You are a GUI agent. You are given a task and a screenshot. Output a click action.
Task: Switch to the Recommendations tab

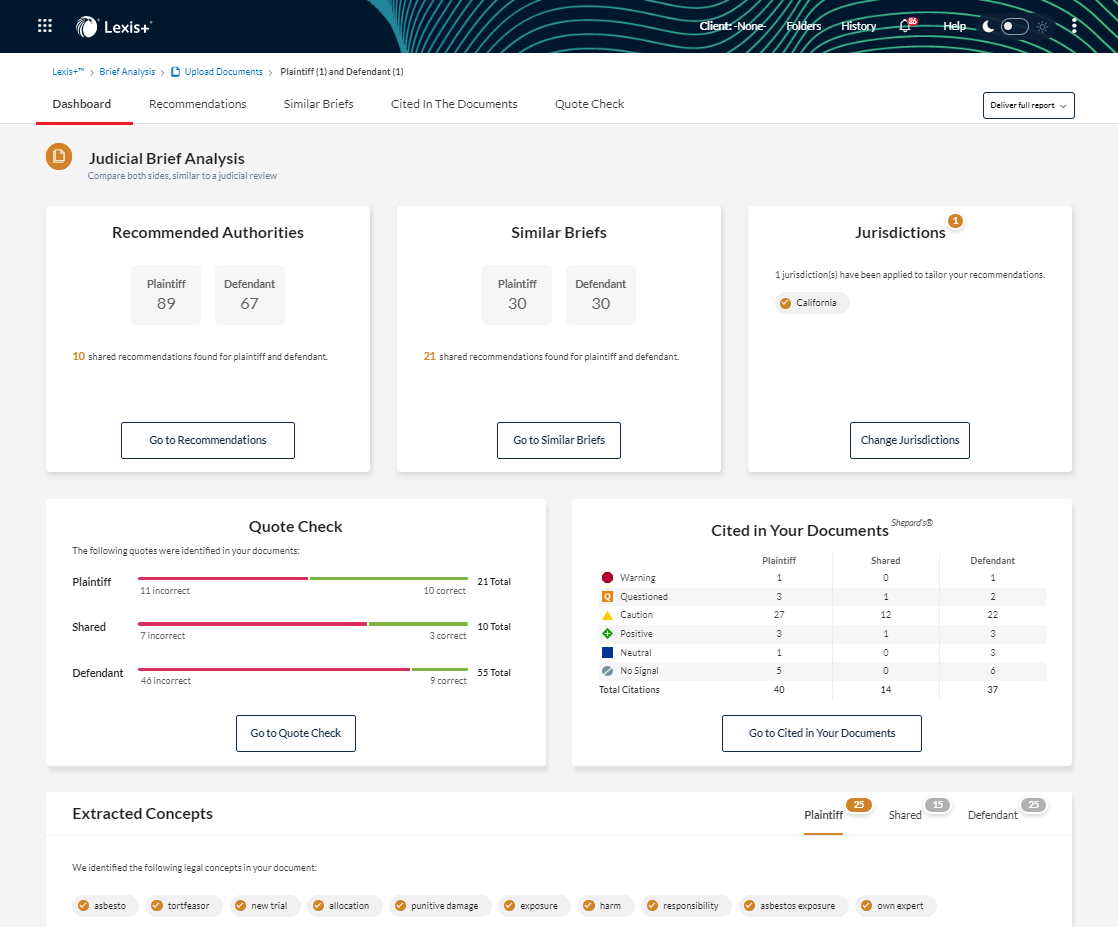197,104
